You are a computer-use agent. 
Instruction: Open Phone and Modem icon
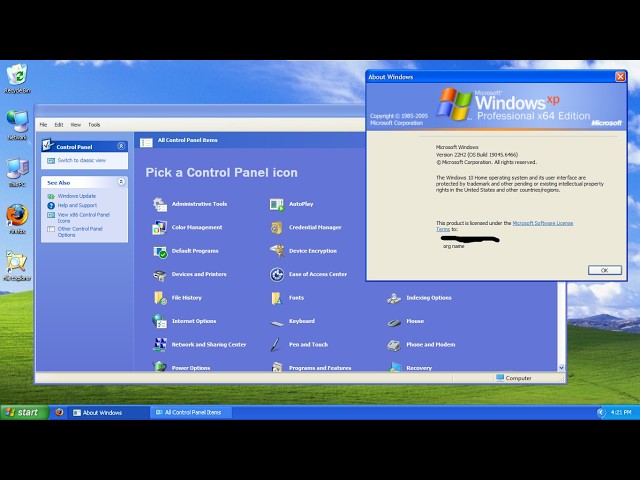[x=394, y=345]
